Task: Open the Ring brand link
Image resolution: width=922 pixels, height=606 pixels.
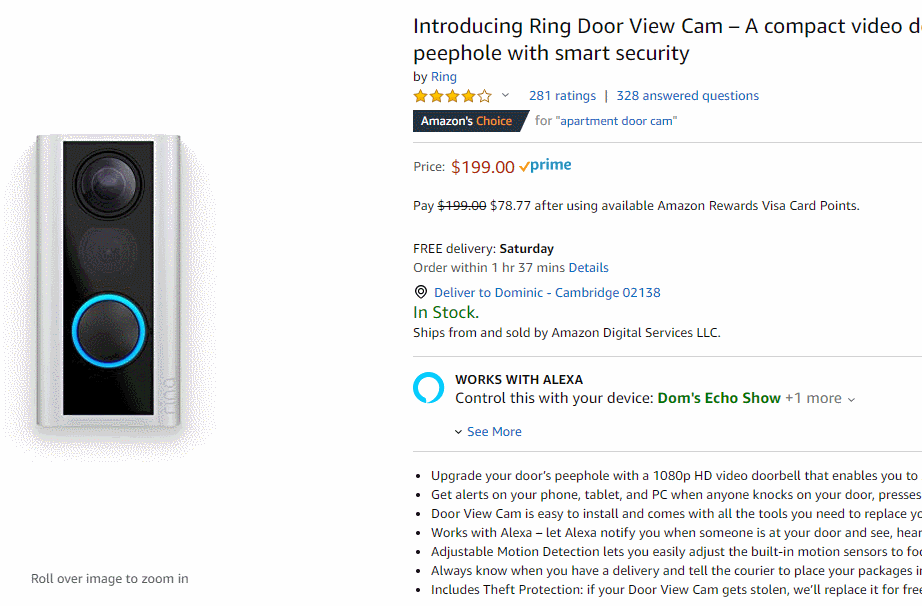Action: click(x=444, y=77)
